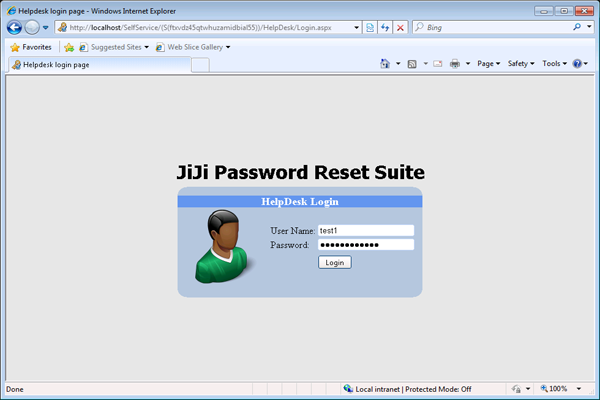
Task: Click the Refresh page icon
Action: pos(385,28)
